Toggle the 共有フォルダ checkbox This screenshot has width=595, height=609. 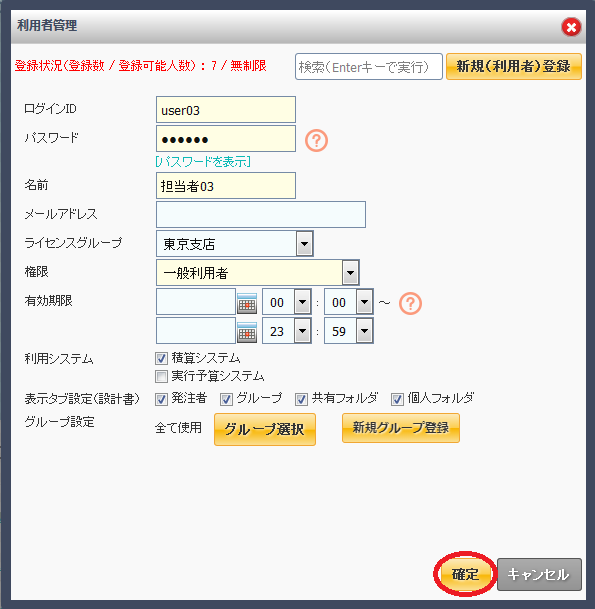(301, 399)
